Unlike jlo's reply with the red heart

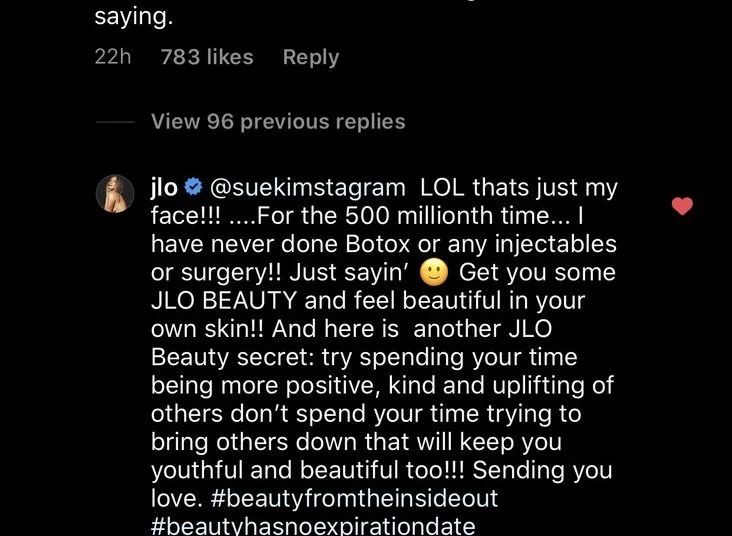[x=682, y=207]
